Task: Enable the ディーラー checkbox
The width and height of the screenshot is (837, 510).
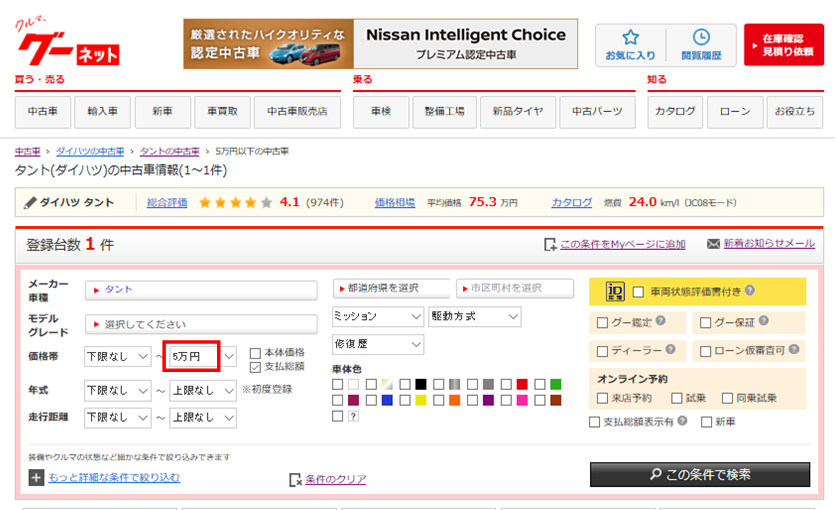Action: [602, 351]
